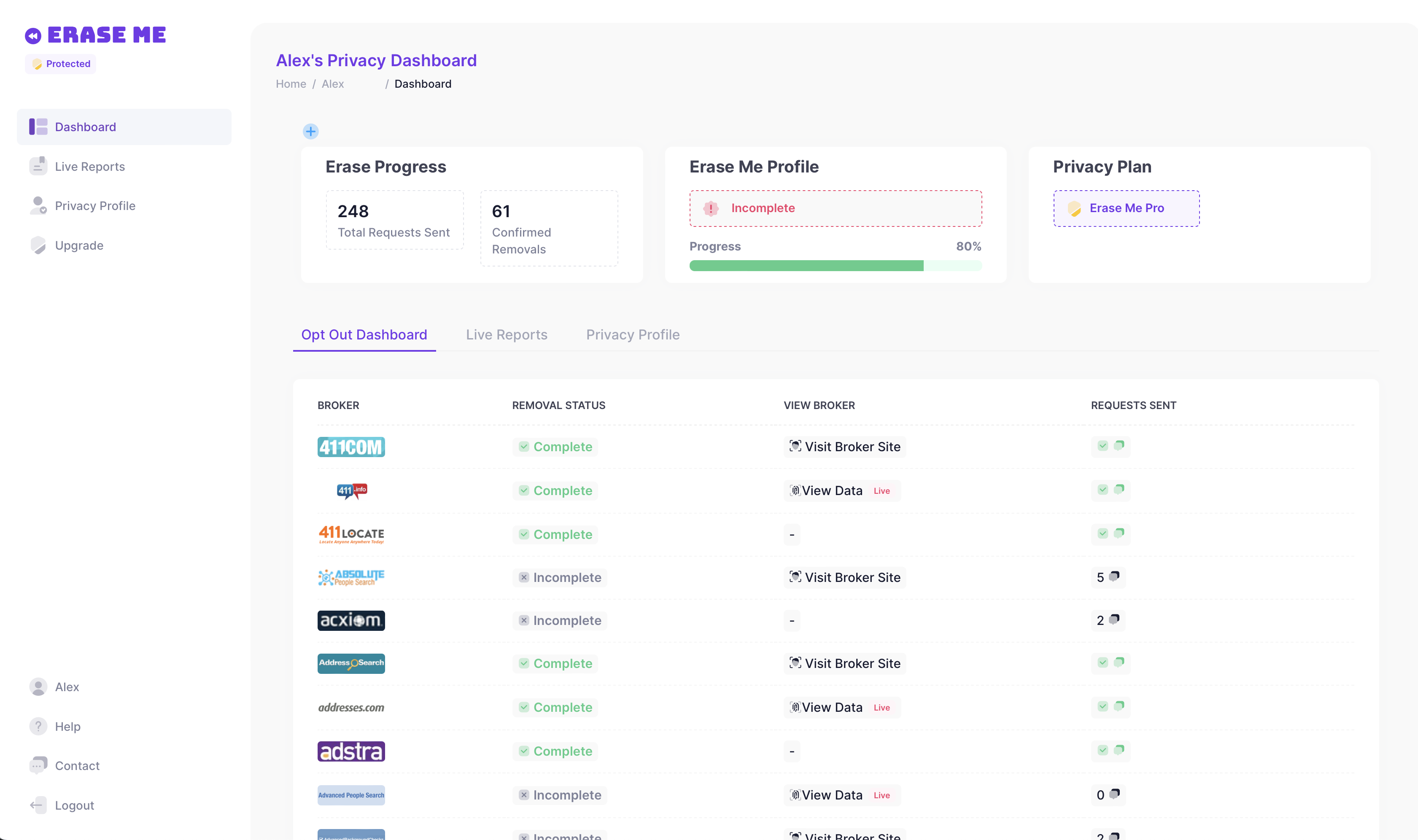Click the Erase Me logo icon
Viewport: 1418px width, 840px height.
point(33,36)
